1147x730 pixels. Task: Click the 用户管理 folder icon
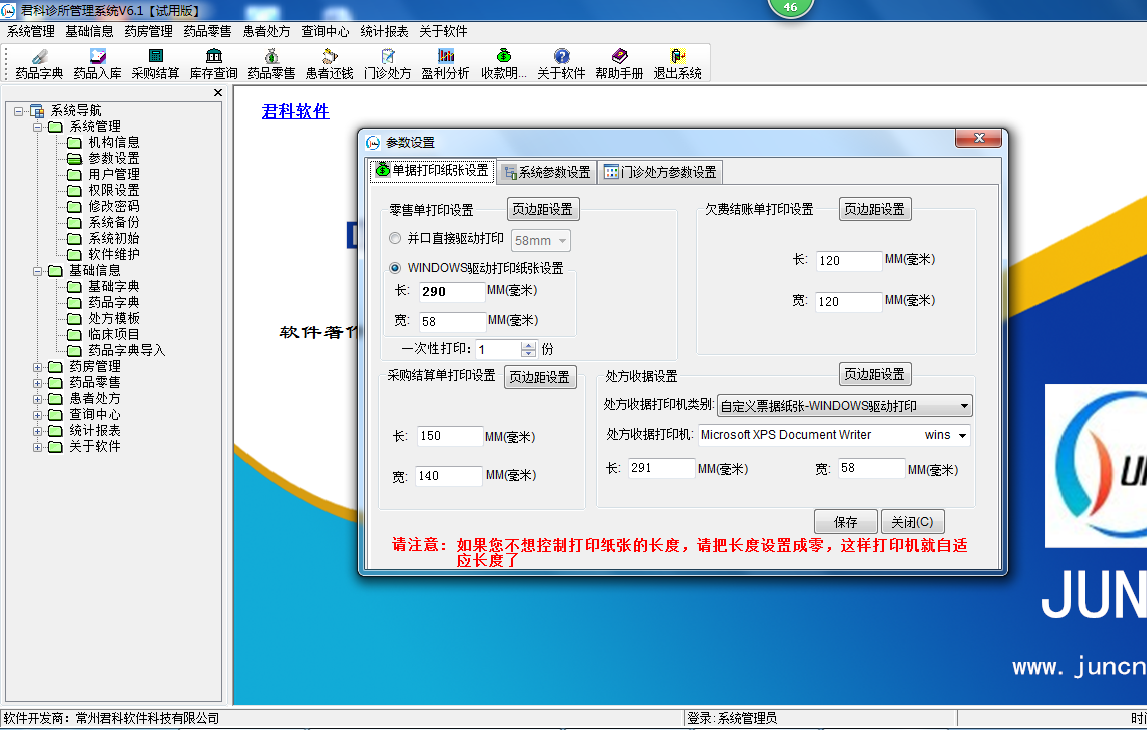tap(74, 175)
